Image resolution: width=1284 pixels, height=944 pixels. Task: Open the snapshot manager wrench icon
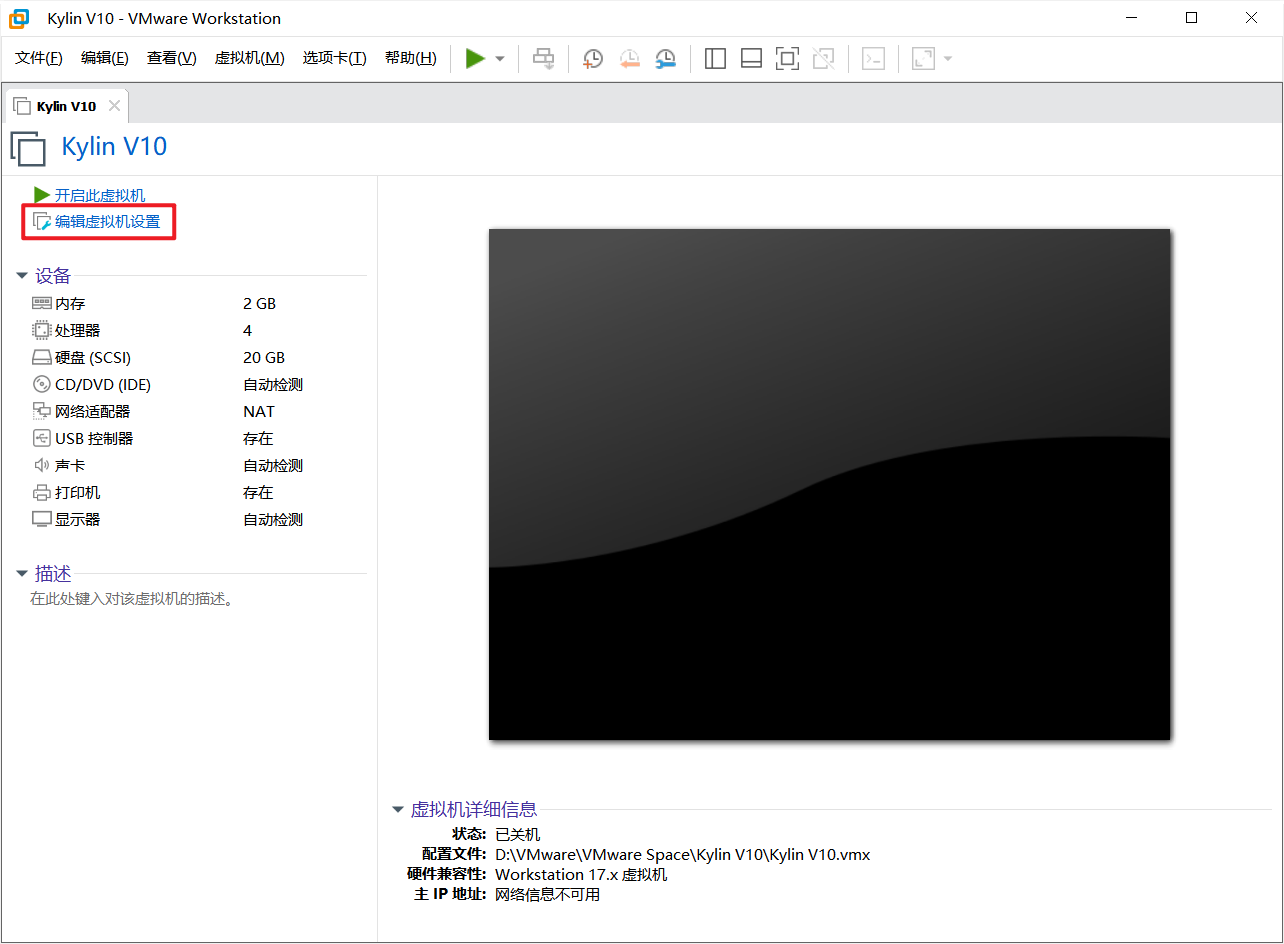tap(665, 58)
